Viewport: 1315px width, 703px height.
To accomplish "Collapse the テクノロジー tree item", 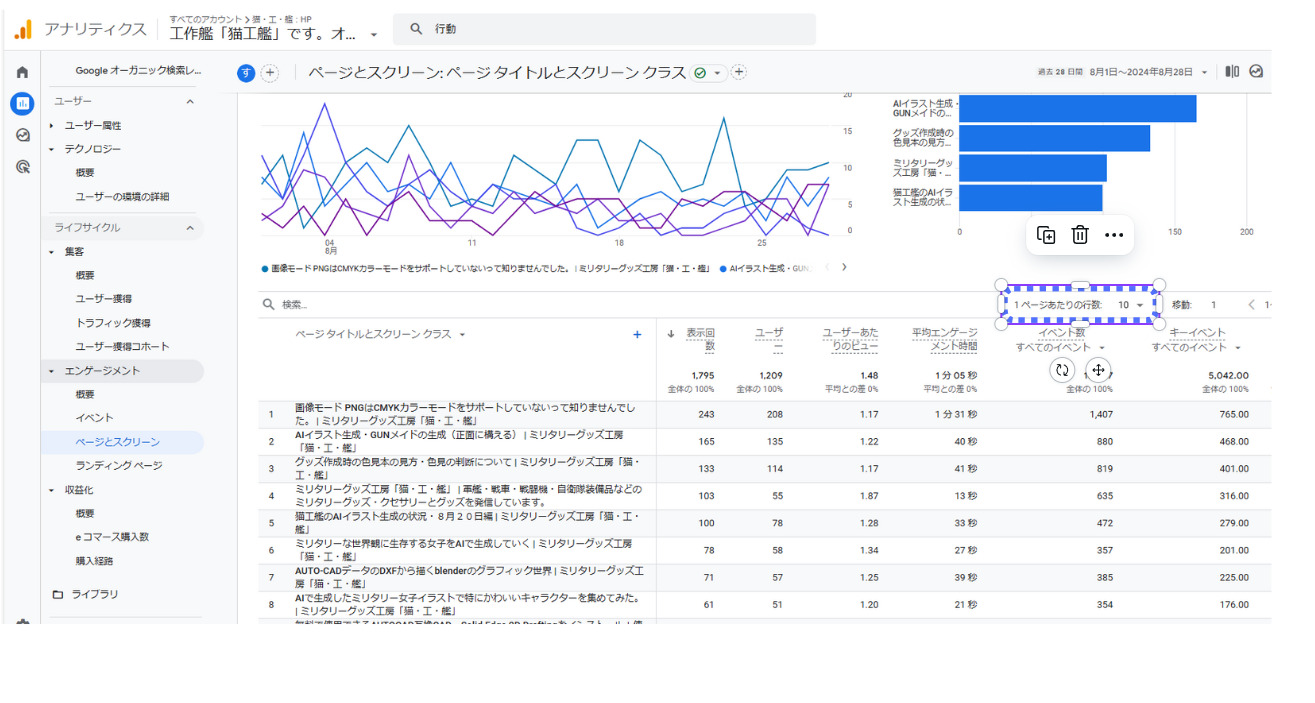I will [x=52, y=150].
